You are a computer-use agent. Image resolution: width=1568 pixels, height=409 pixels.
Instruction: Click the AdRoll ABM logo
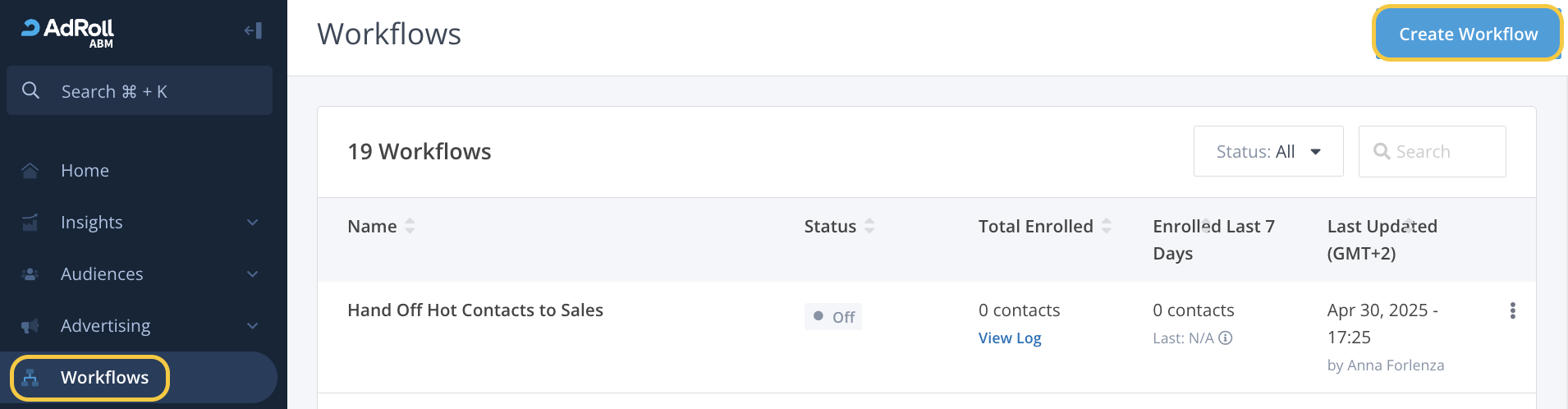(68, 32)
